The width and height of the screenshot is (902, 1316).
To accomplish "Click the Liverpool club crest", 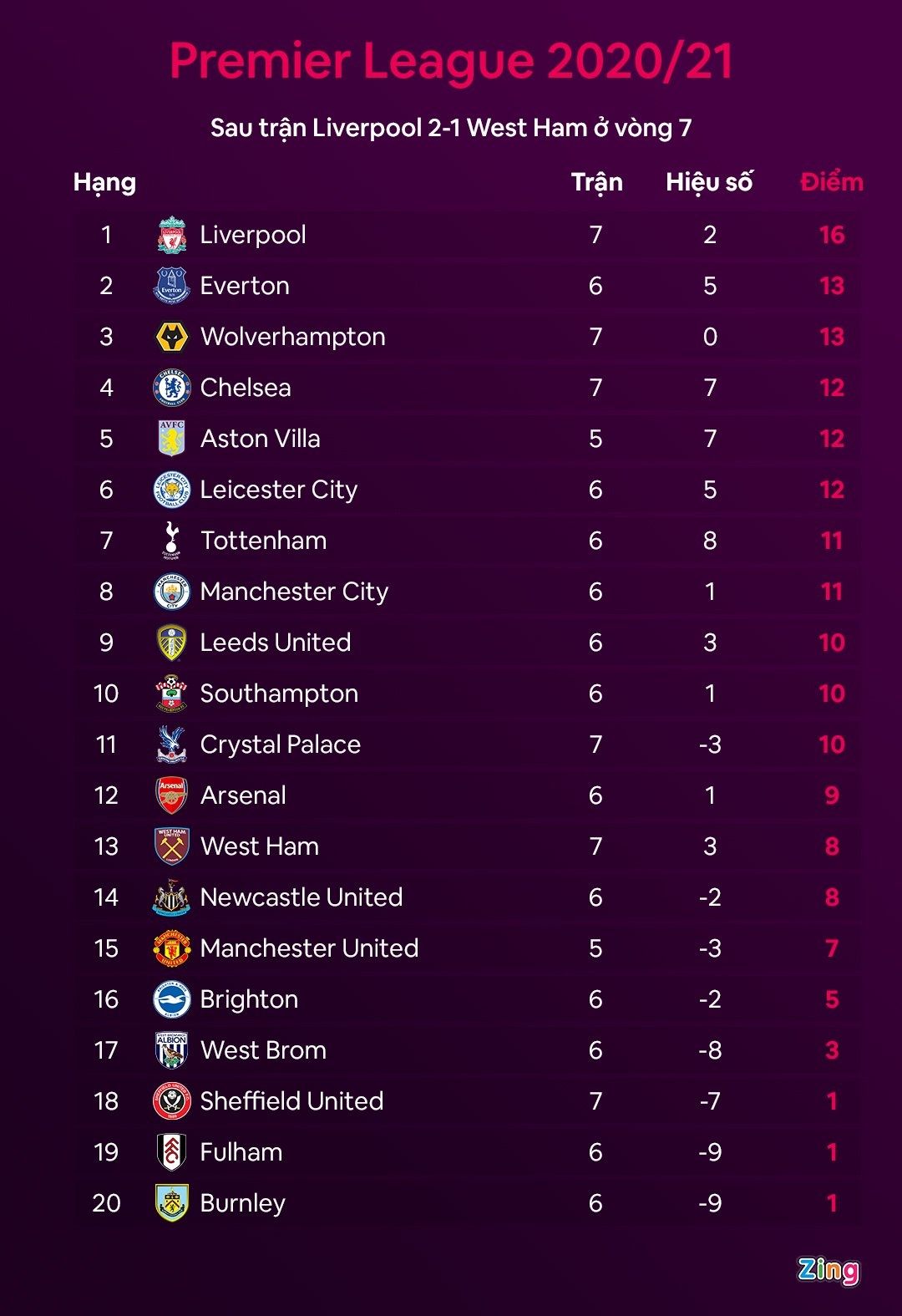I will pyautogui.click(x=172, y=235).
